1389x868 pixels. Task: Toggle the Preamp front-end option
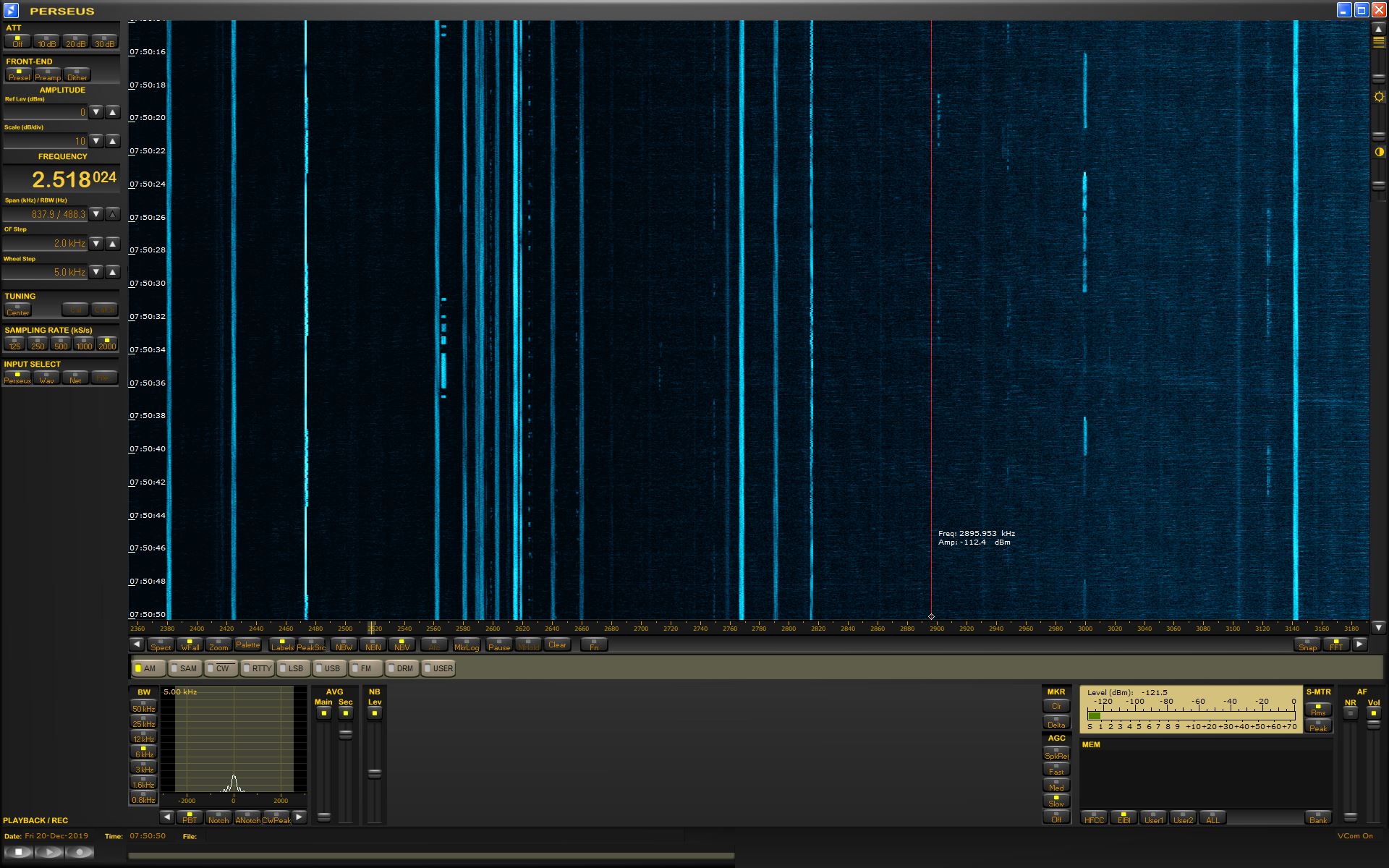pos(48,75)
